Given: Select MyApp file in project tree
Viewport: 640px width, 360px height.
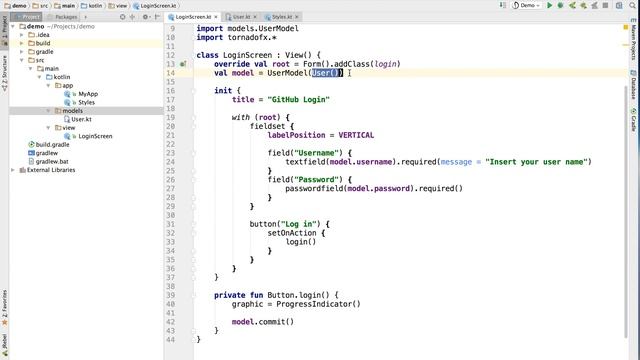Looking at the screenshot, I should coord(88,94).
